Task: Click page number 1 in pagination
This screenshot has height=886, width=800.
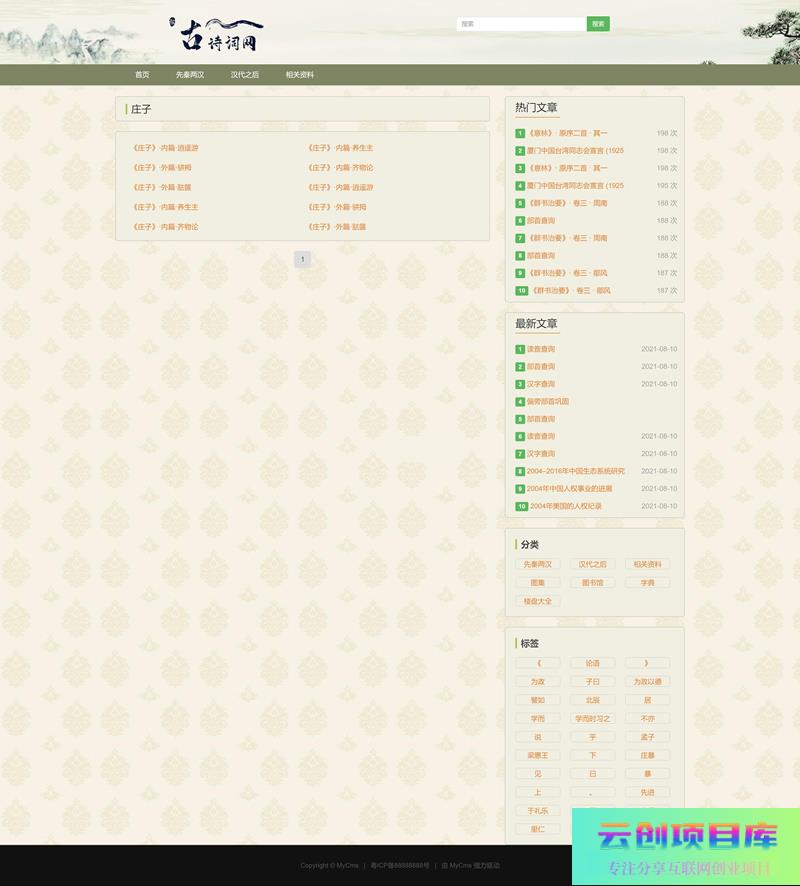Action: (x=302, y=259)
